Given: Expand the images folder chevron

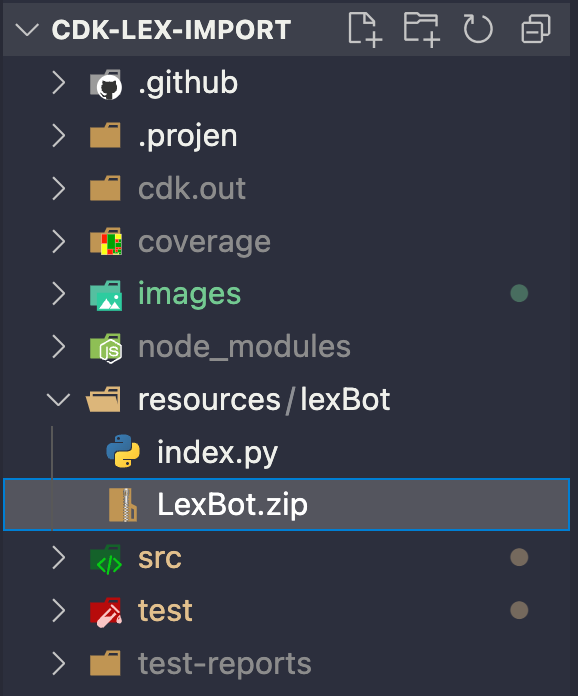Looking at the screenshot, I should [59, 294].
